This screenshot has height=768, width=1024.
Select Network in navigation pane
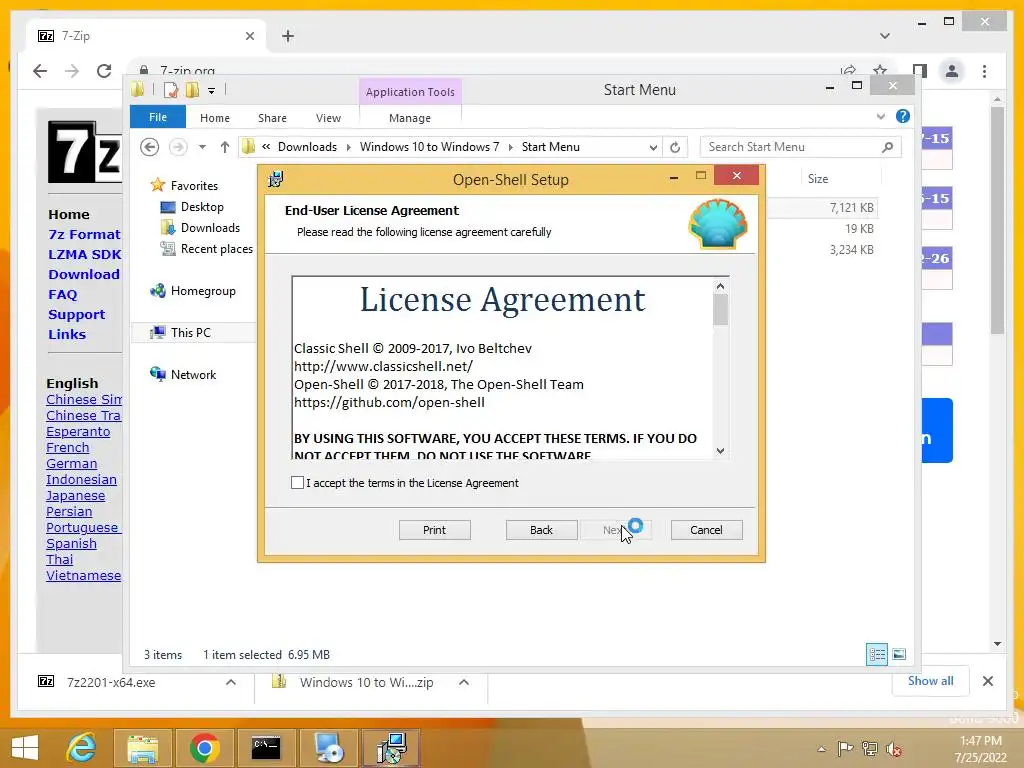tap(193, 374)
